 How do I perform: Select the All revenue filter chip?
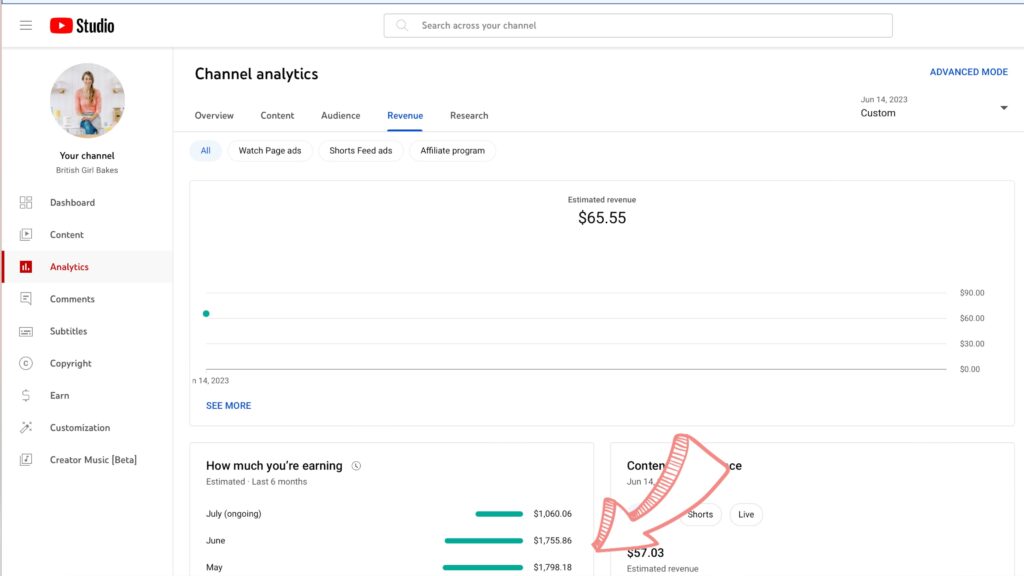tap(206, 151)
